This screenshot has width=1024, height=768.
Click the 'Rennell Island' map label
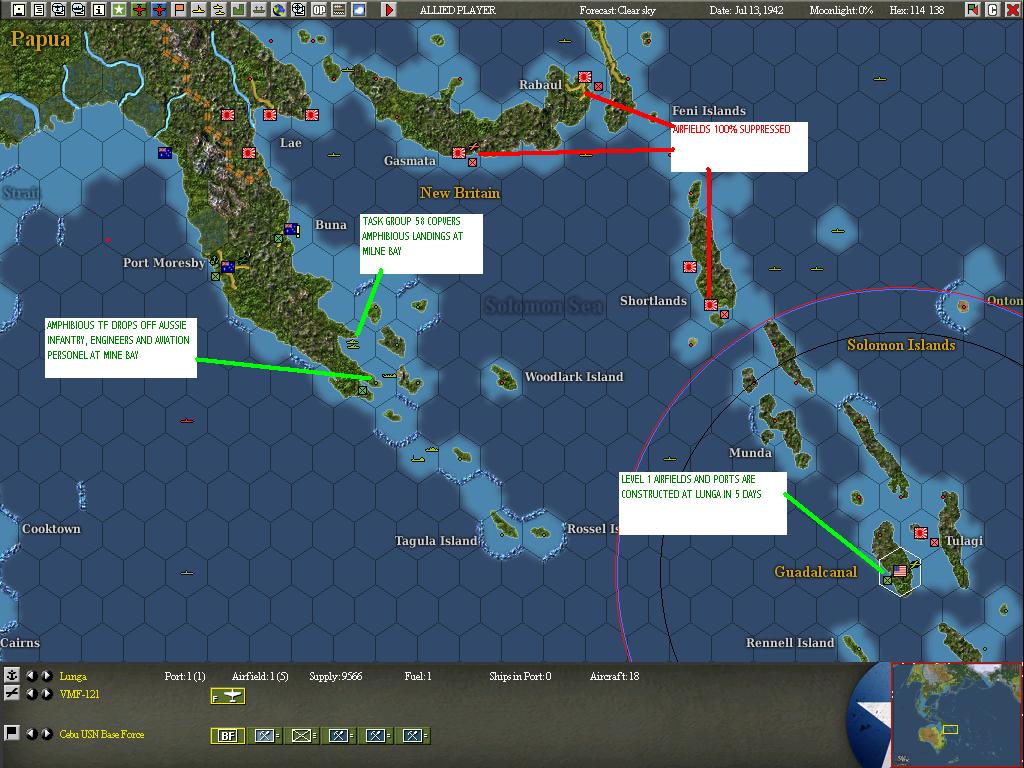coord(790,643)
